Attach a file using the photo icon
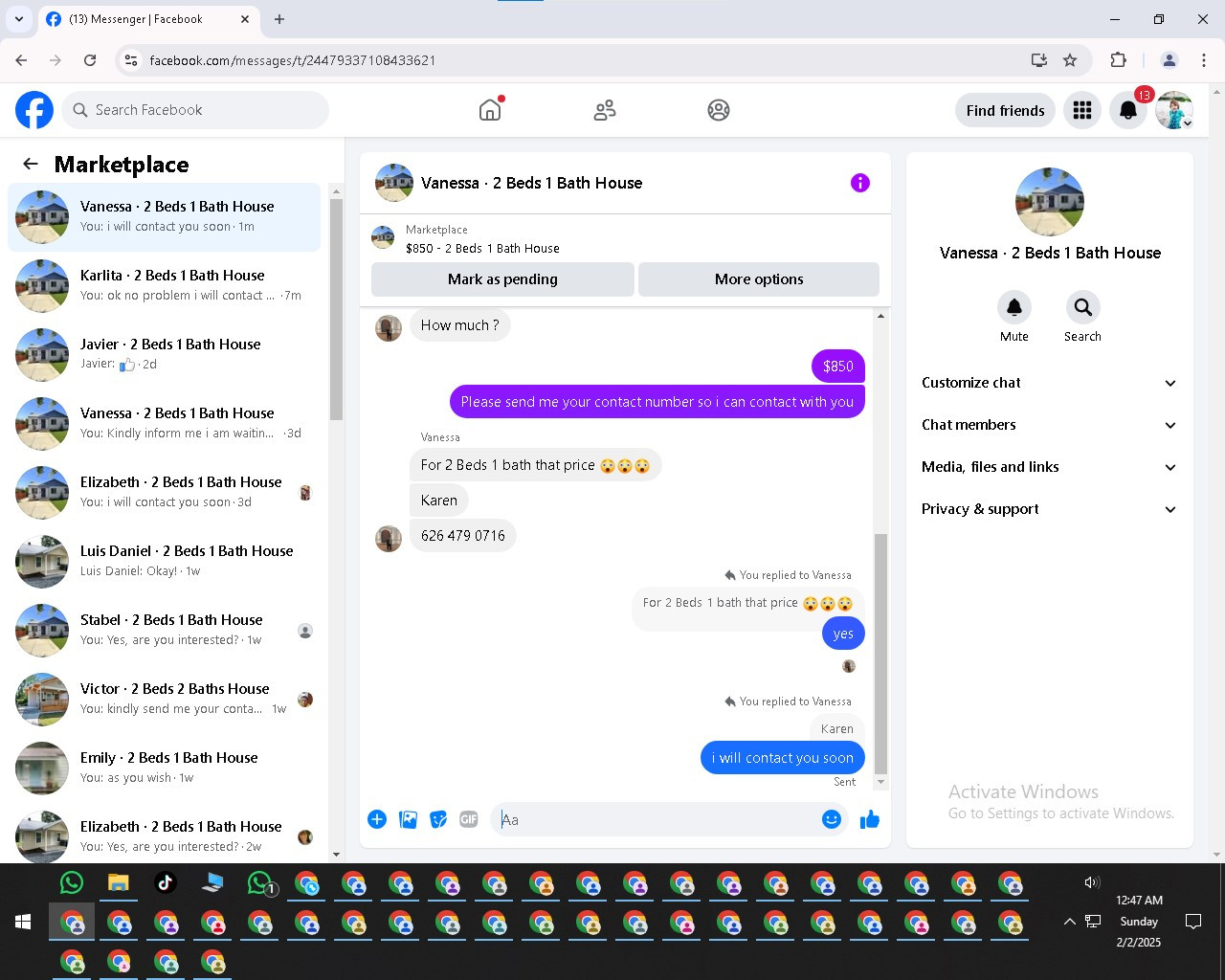 [x=408, y=819]
